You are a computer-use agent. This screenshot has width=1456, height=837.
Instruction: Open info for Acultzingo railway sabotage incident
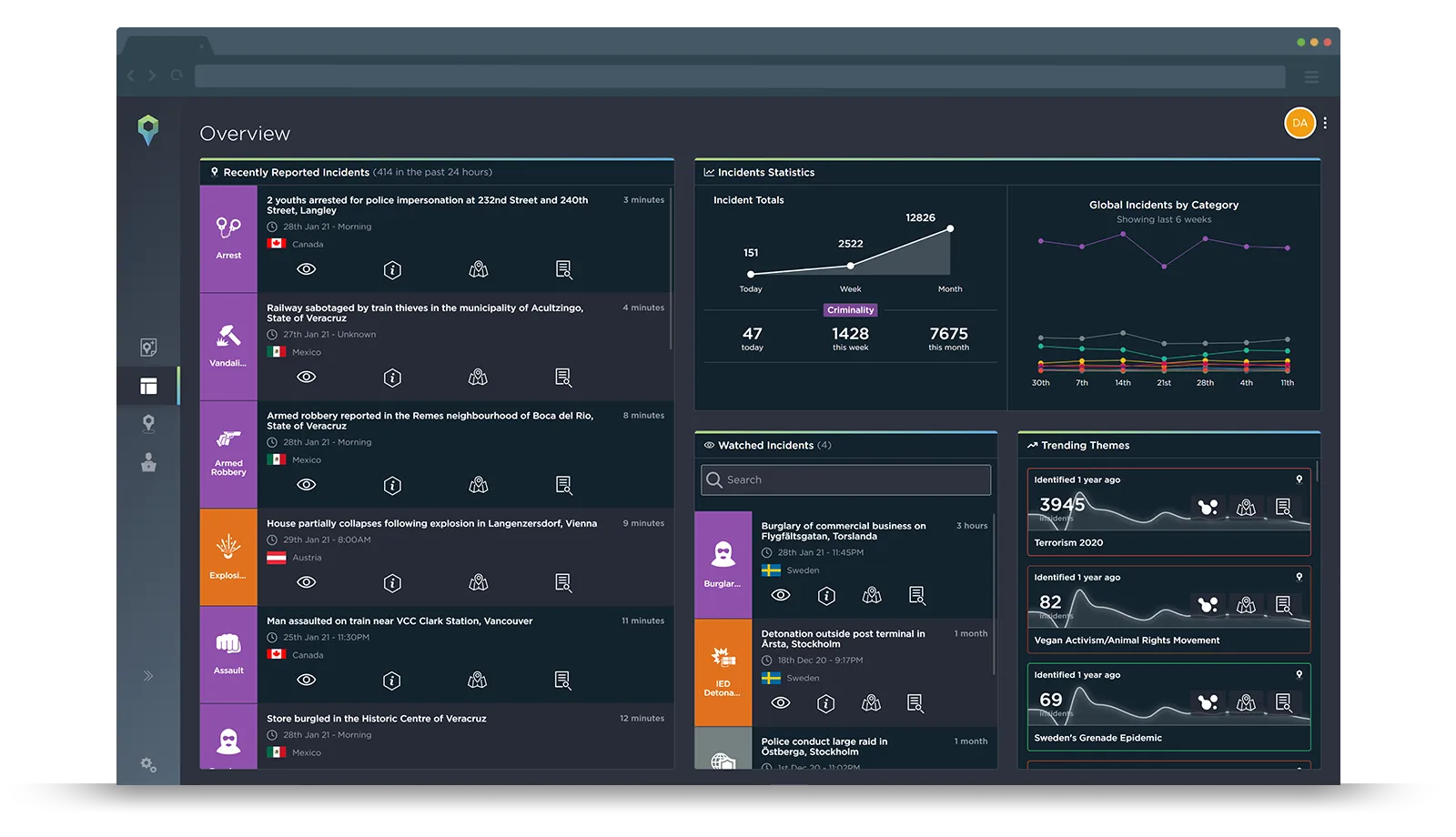point(392,377)
